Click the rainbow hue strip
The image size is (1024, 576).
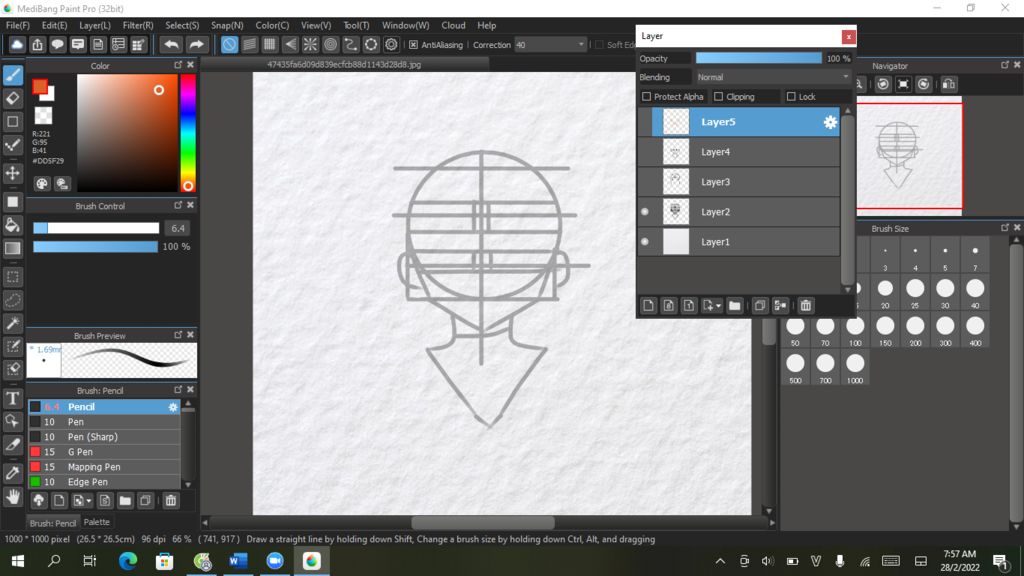[188, 133]
